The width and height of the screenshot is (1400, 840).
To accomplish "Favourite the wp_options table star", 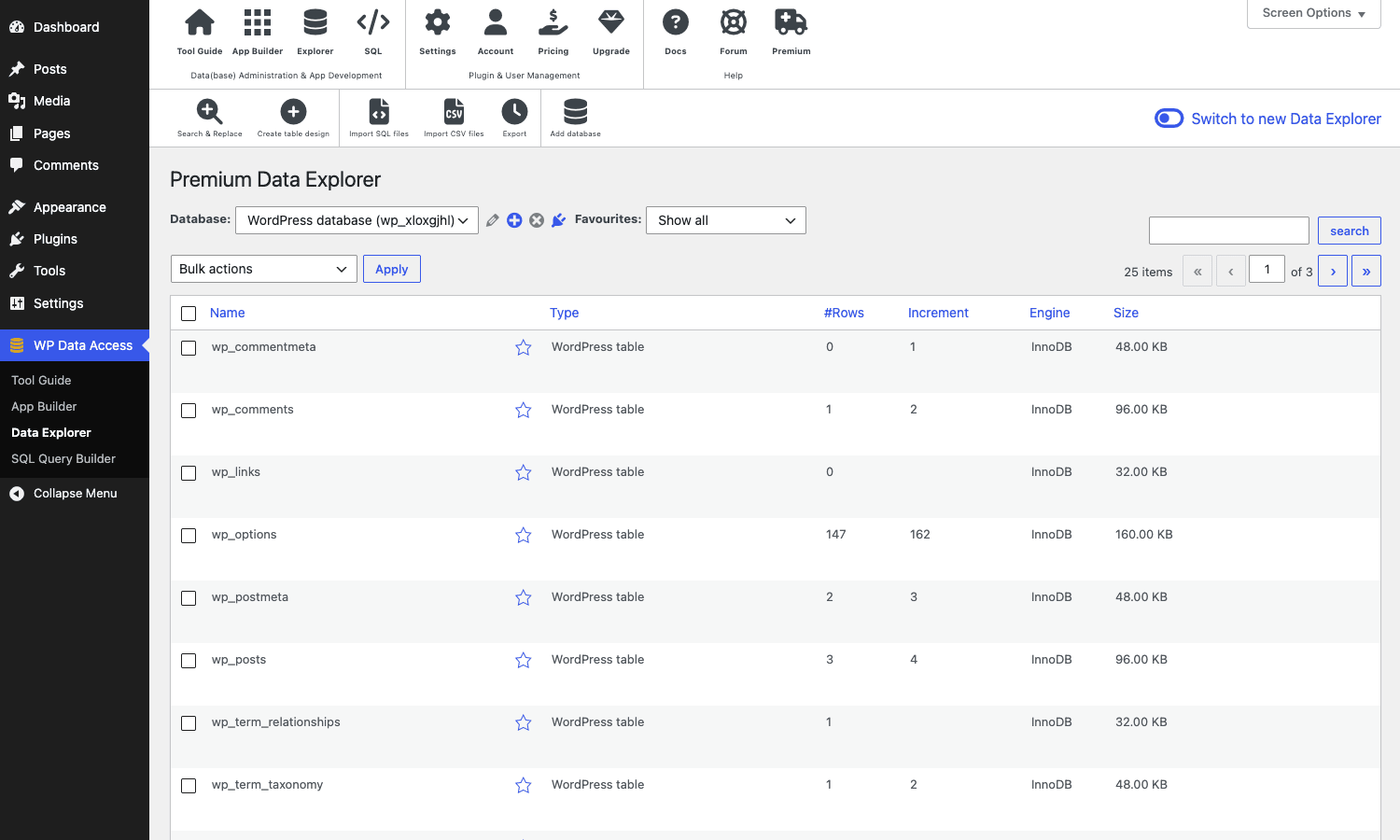I will [x=524, y=535].
